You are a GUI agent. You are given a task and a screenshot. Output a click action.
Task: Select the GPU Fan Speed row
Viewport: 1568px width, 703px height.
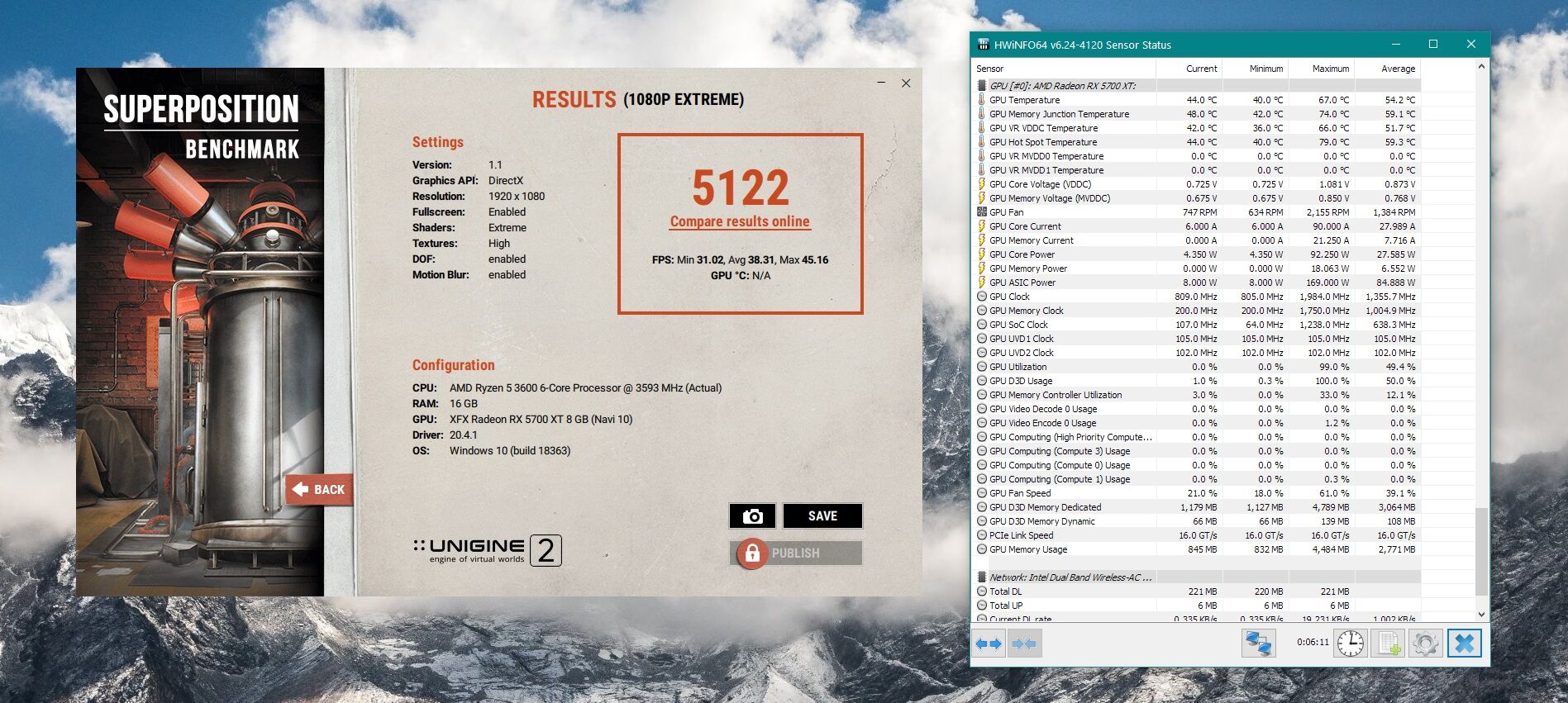tap(1197, 493)
